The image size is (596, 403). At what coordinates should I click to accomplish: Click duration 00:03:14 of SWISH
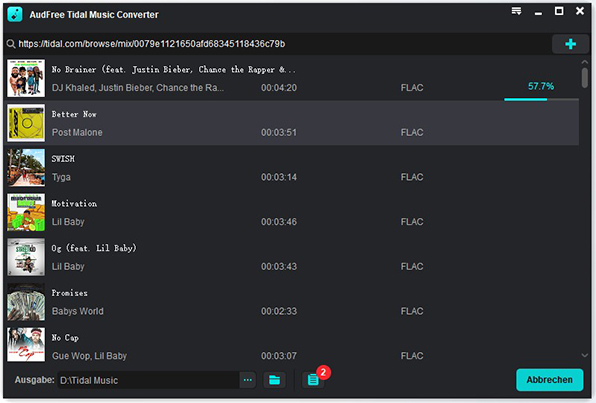pos(279,177)
